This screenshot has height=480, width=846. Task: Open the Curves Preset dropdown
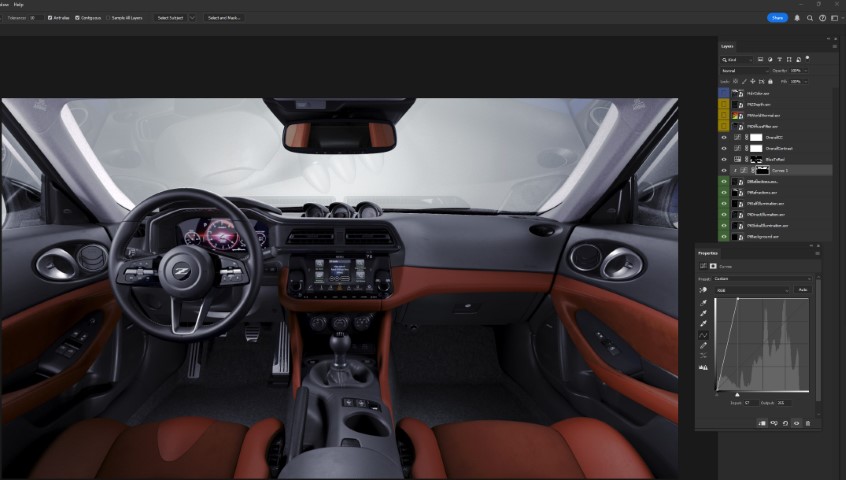765,279
